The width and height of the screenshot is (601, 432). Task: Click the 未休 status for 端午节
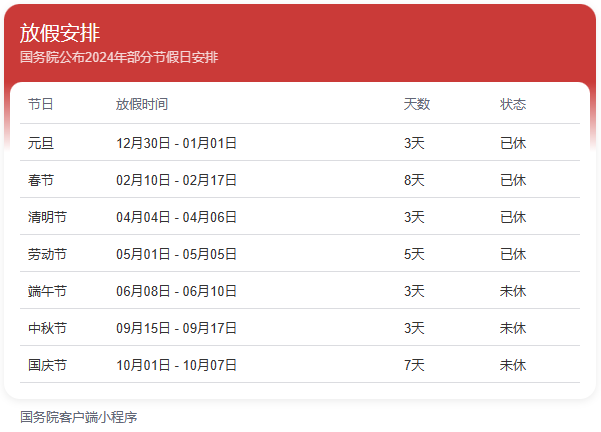[x=513, y=291]
